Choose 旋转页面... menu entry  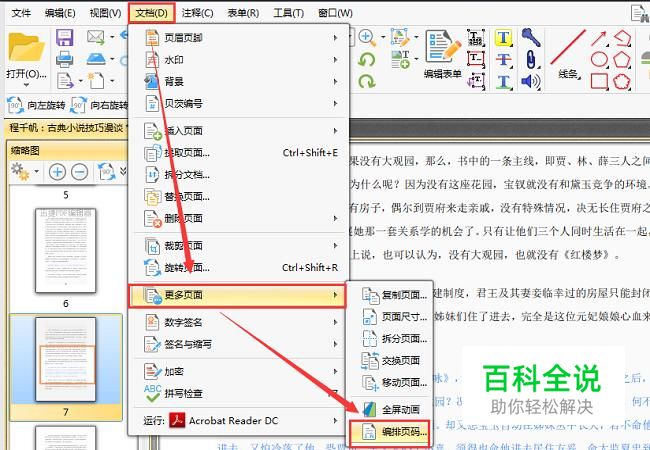click(240, 268)
